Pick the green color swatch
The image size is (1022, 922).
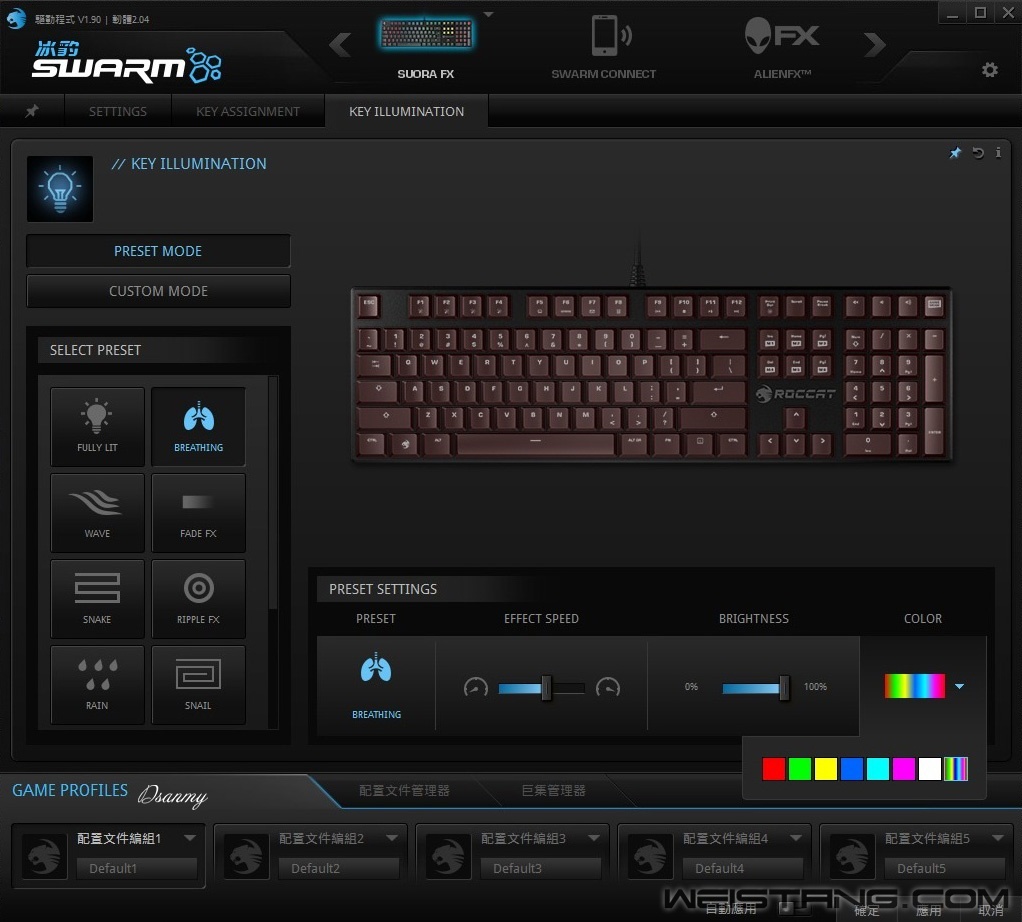(x=800, y=769)
